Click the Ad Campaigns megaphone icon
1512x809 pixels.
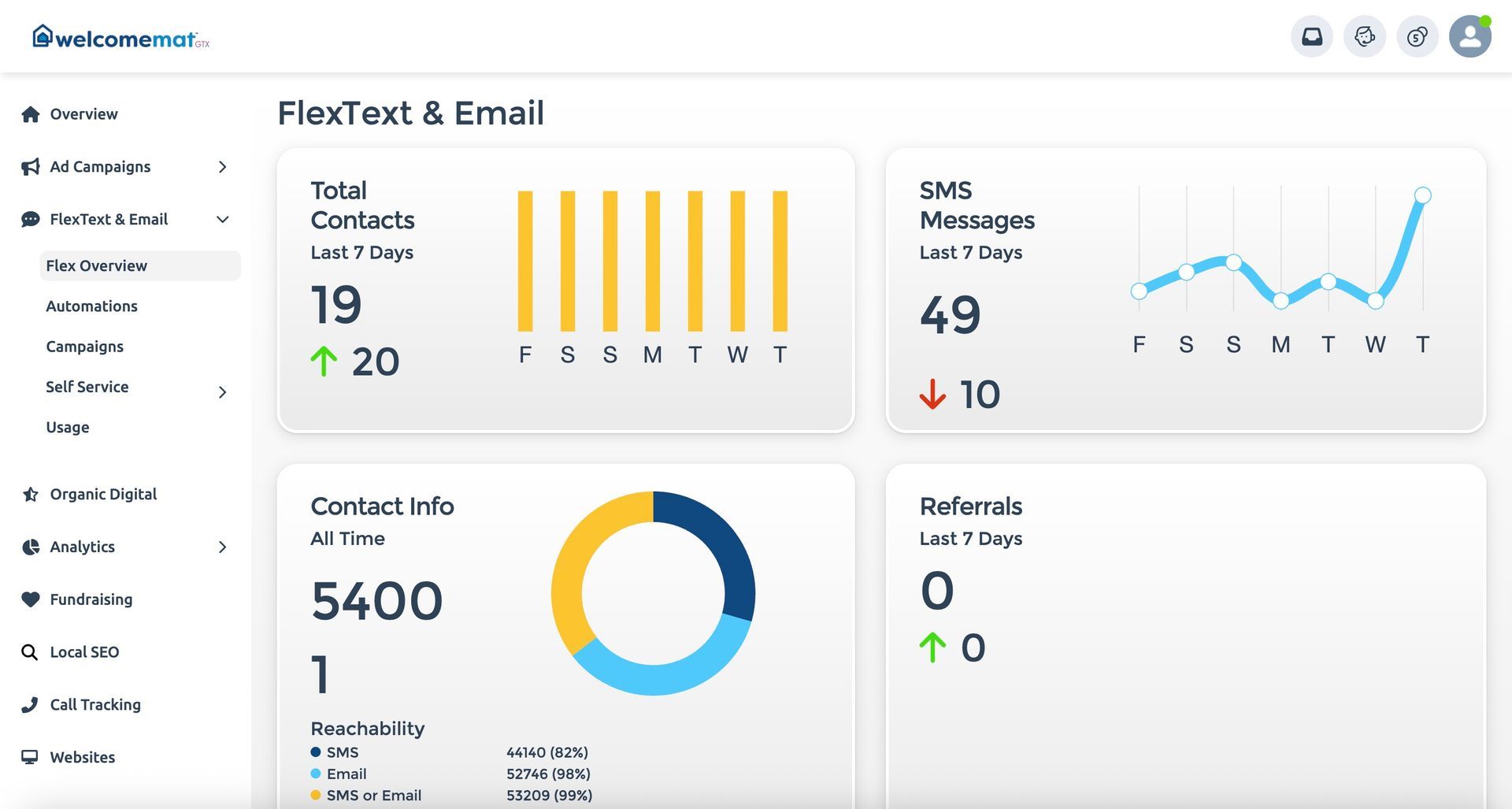click(x=31, y=166)
